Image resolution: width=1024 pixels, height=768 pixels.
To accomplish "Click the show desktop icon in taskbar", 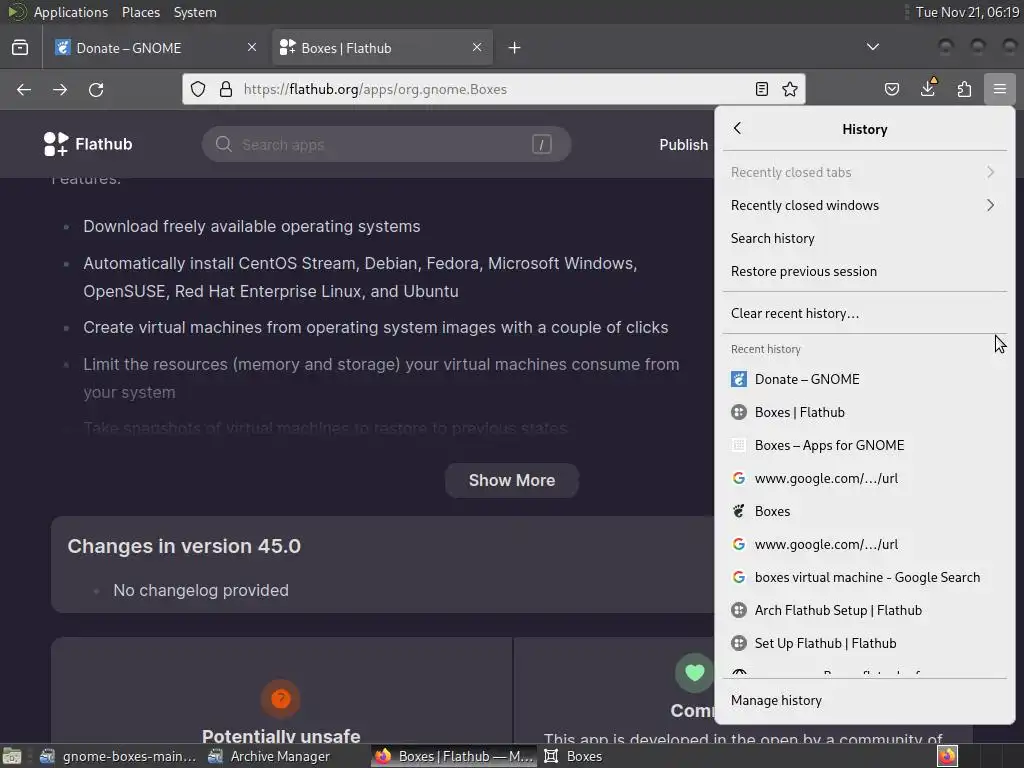I will click(x=12, y=756).
